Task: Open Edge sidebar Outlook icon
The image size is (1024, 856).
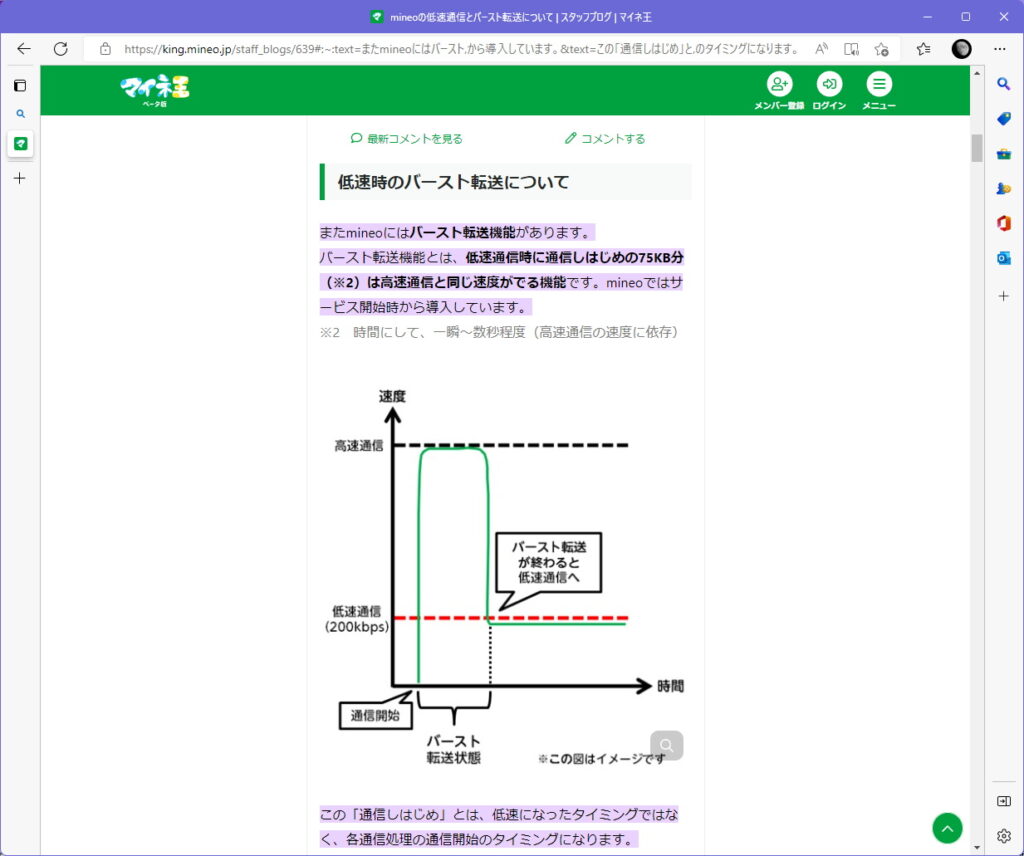Action: tap(1004, 259)
